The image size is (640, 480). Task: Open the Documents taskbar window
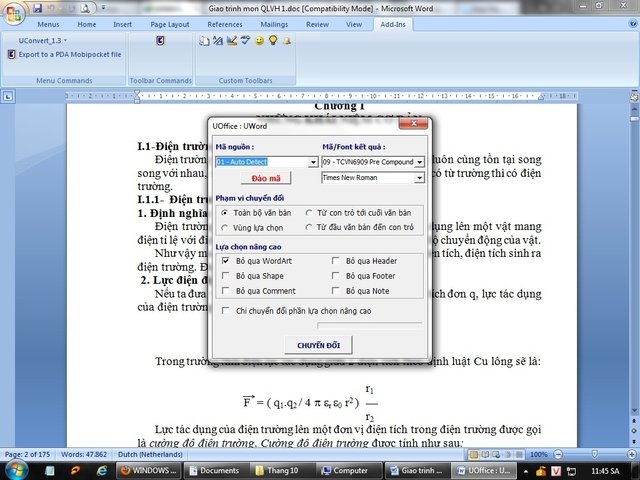(215, 471)
